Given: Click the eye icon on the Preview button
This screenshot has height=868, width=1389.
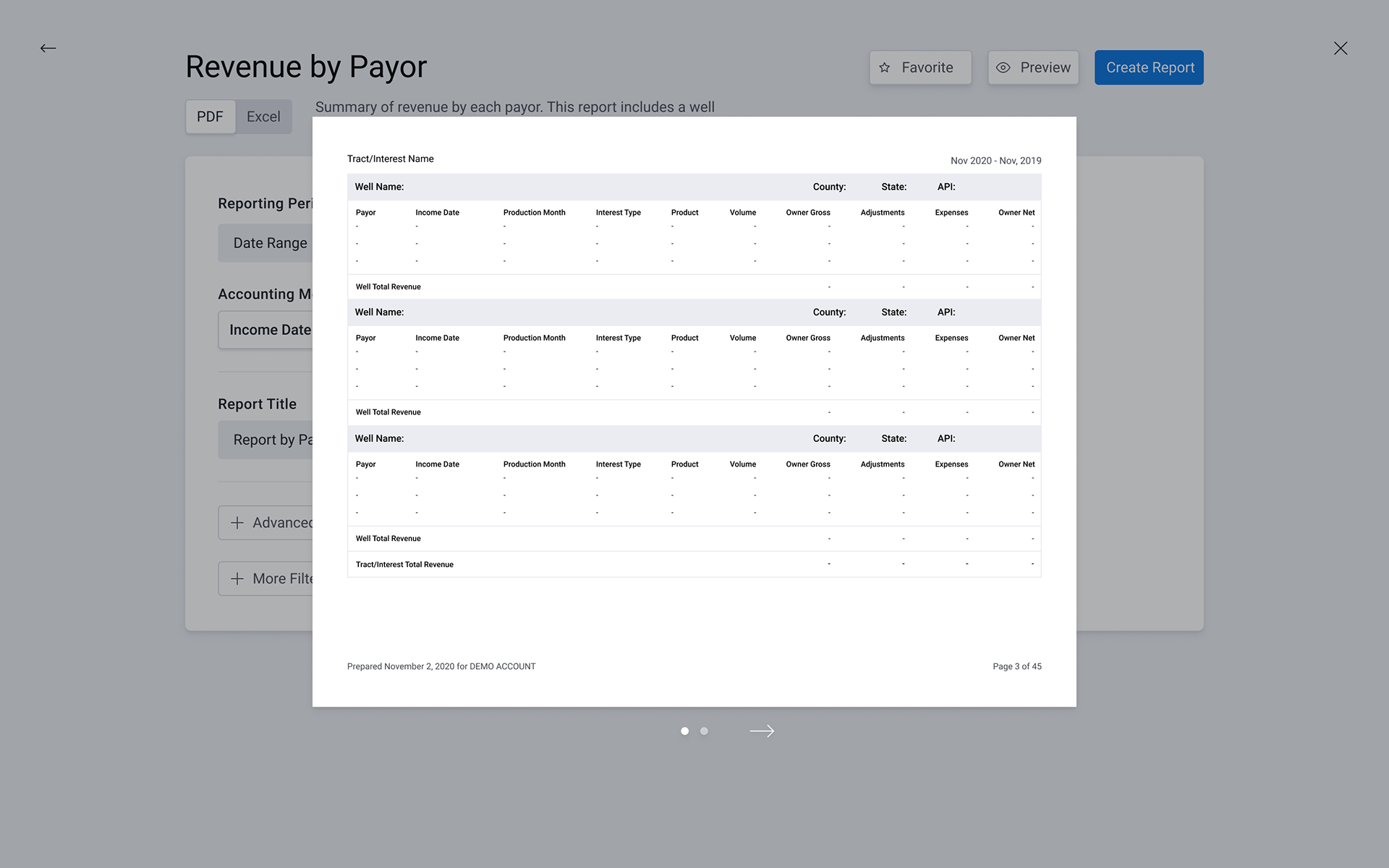Looking at the screenshot, I should 1003,67.
